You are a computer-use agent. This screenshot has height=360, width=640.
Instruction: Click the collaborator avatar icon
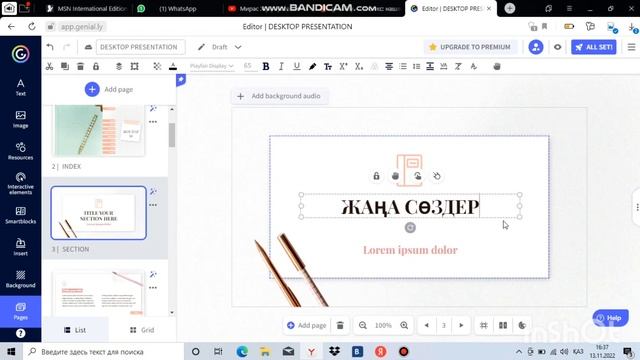pyautogui.click(x=536, y=47)
